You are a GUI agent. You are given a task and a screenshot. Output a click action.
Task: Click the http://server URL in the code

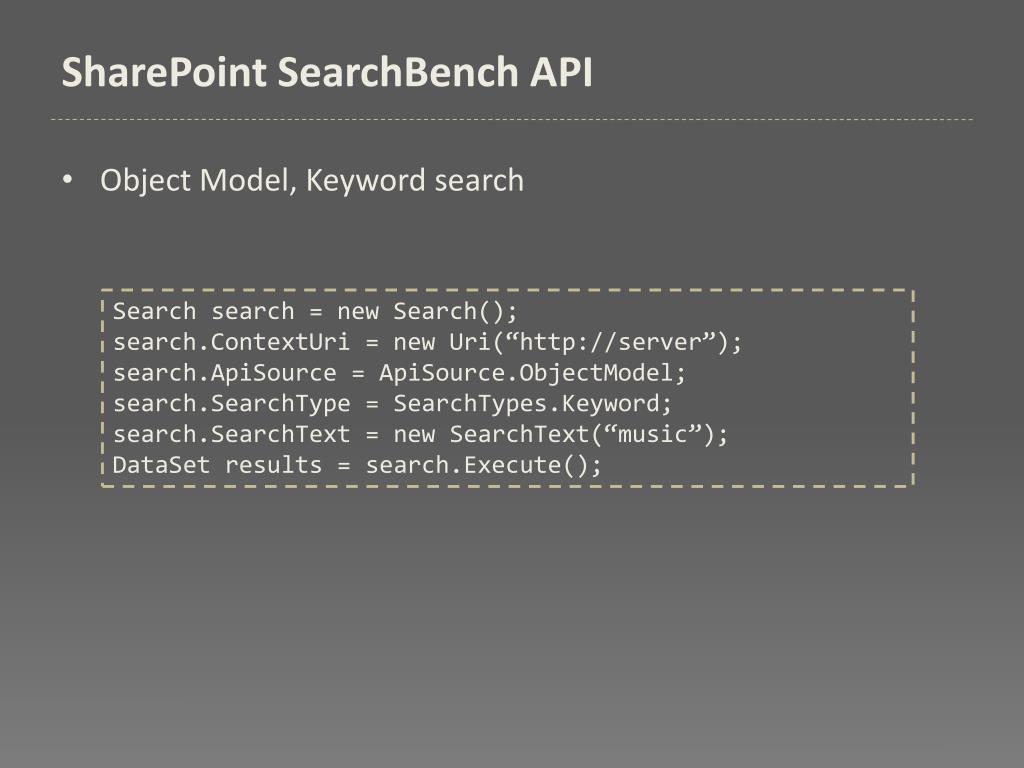point(616,342)
